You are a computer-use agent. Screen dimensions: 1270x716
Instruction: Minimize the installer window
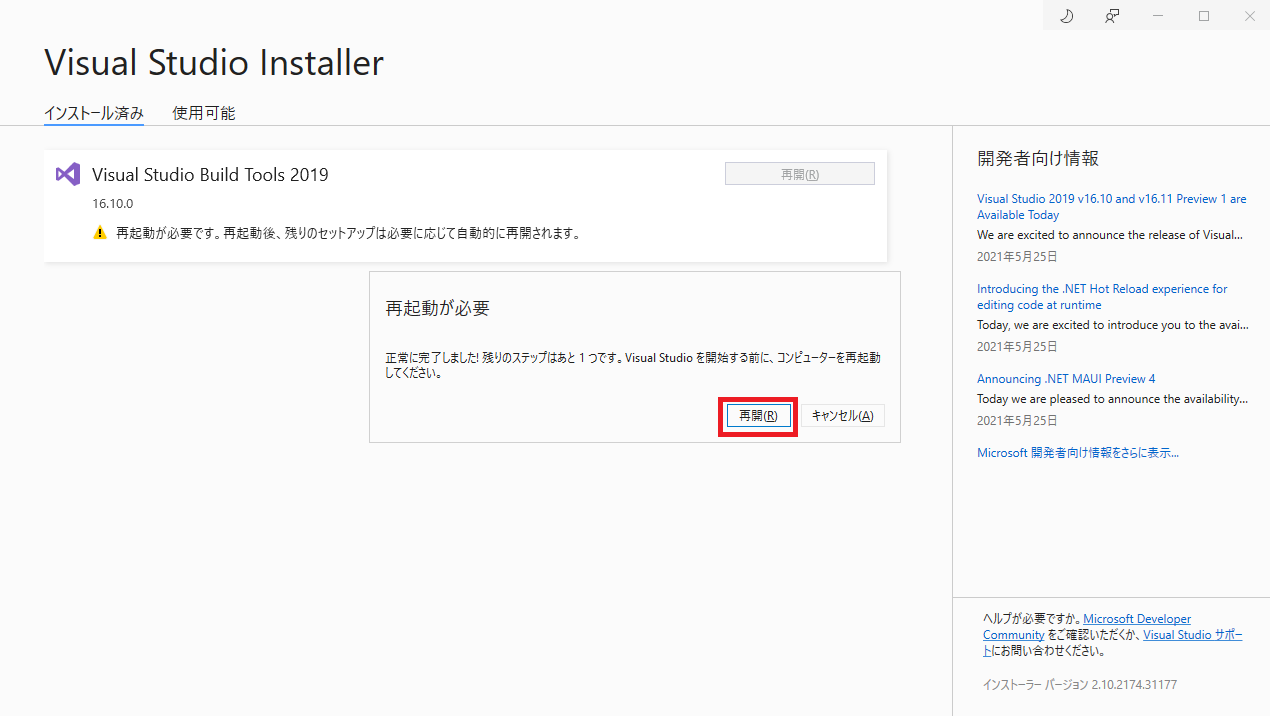point(1158,16)
